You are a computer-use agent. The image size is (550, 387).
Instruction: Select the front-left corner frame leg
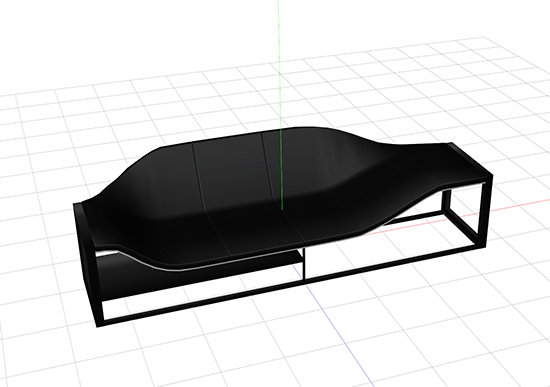click(98, 288)
